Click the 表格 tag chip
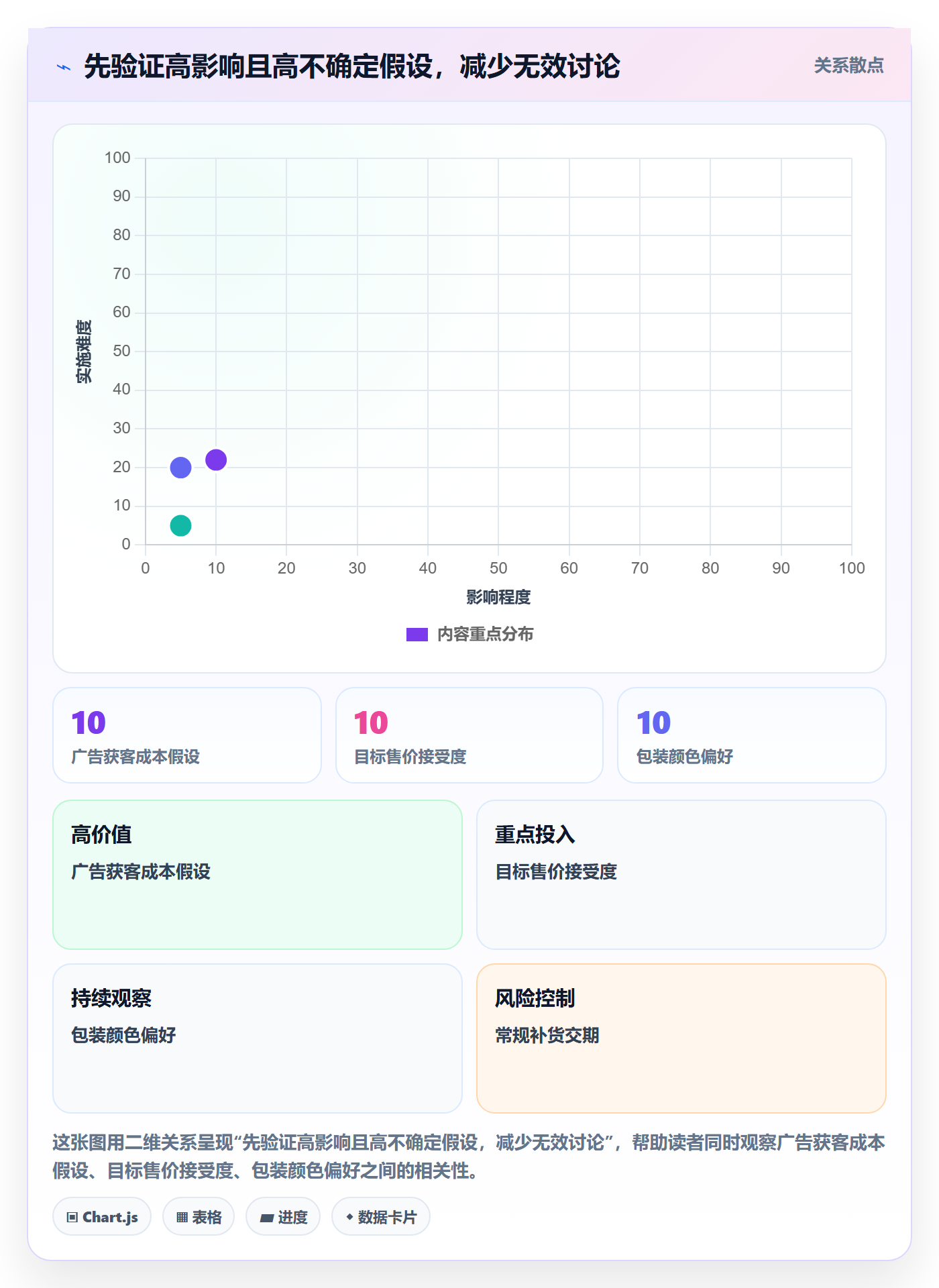 coord(199,1217)
